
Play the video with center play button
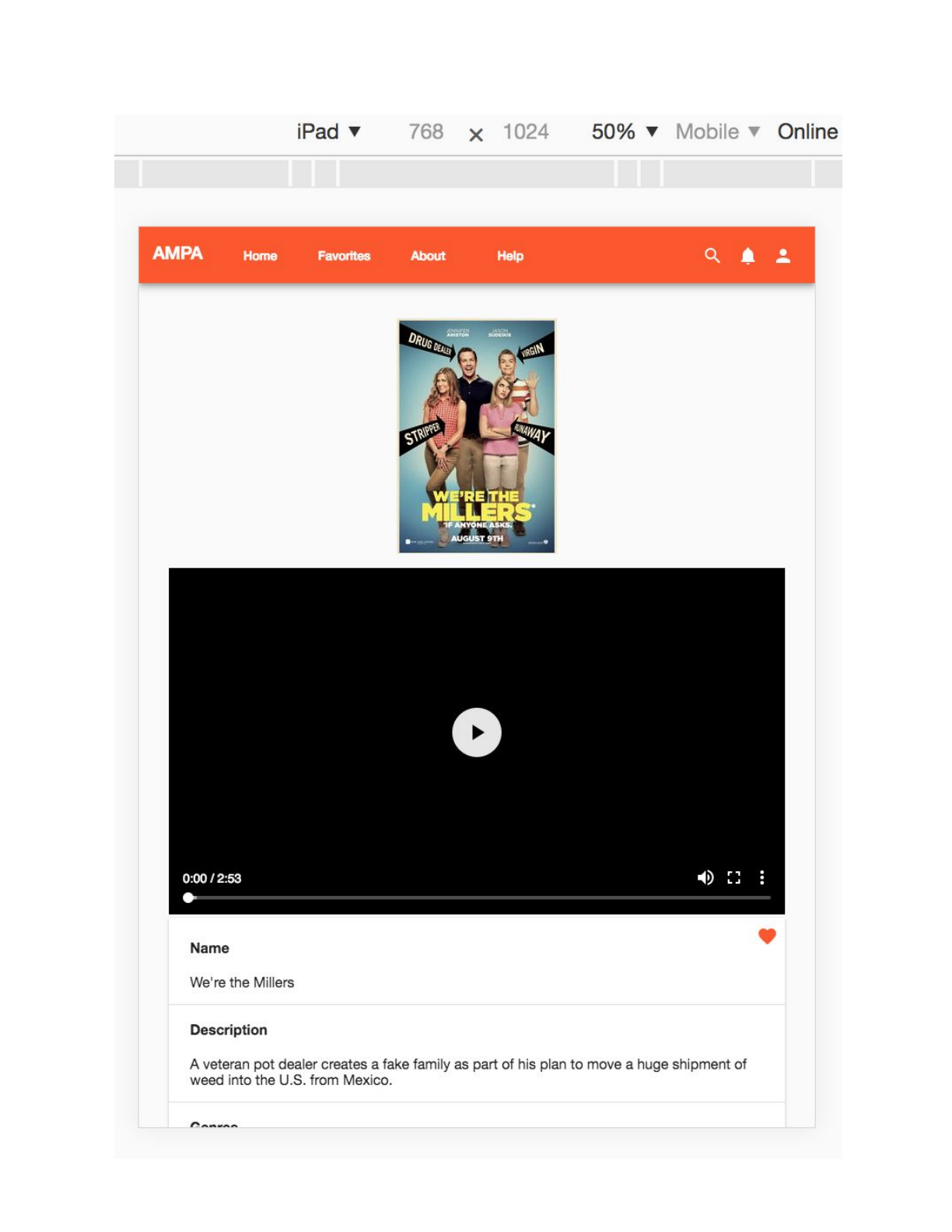click(476, 731)
